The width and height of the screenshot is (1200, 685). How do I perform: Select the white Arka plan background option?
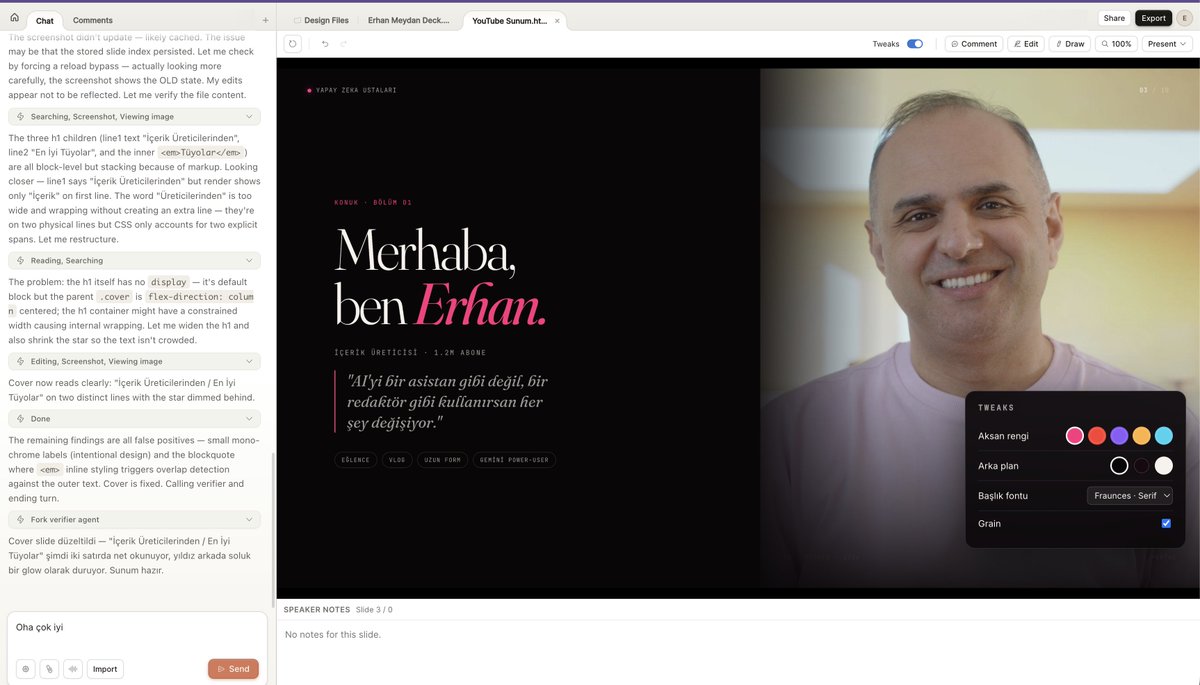tap(1165, 466)
